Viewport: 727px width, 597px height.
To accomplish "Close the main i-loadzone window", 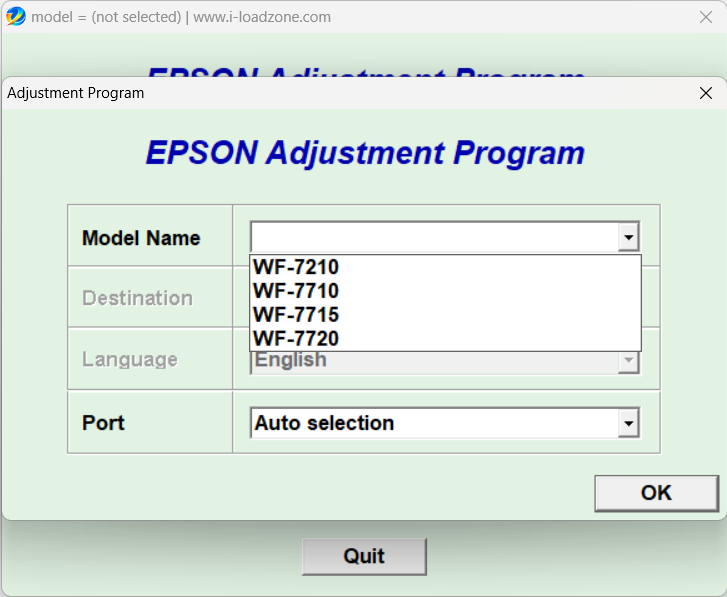I will coord(704,17).
